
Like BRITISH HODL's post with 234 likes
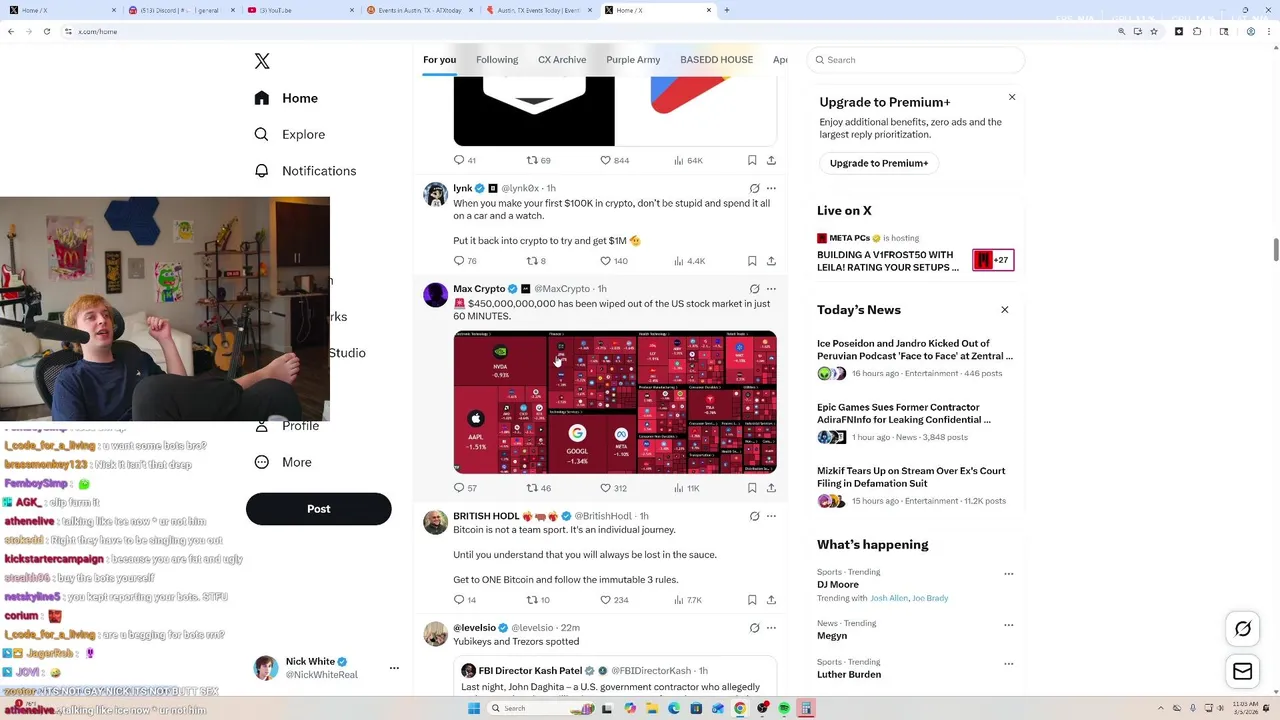point(613,600)
